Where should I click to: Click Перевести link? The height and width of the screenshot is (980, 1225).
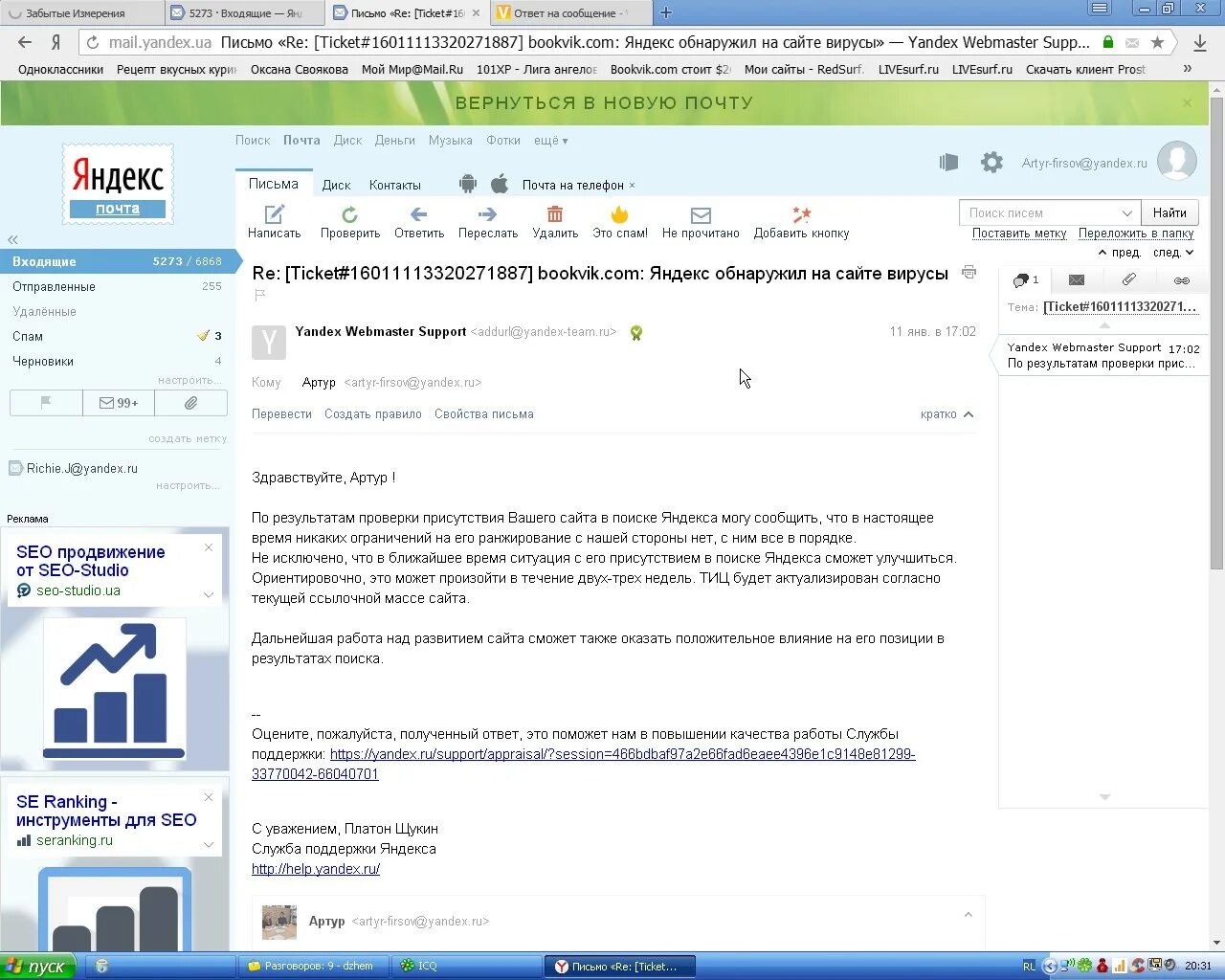pos(281,414)
